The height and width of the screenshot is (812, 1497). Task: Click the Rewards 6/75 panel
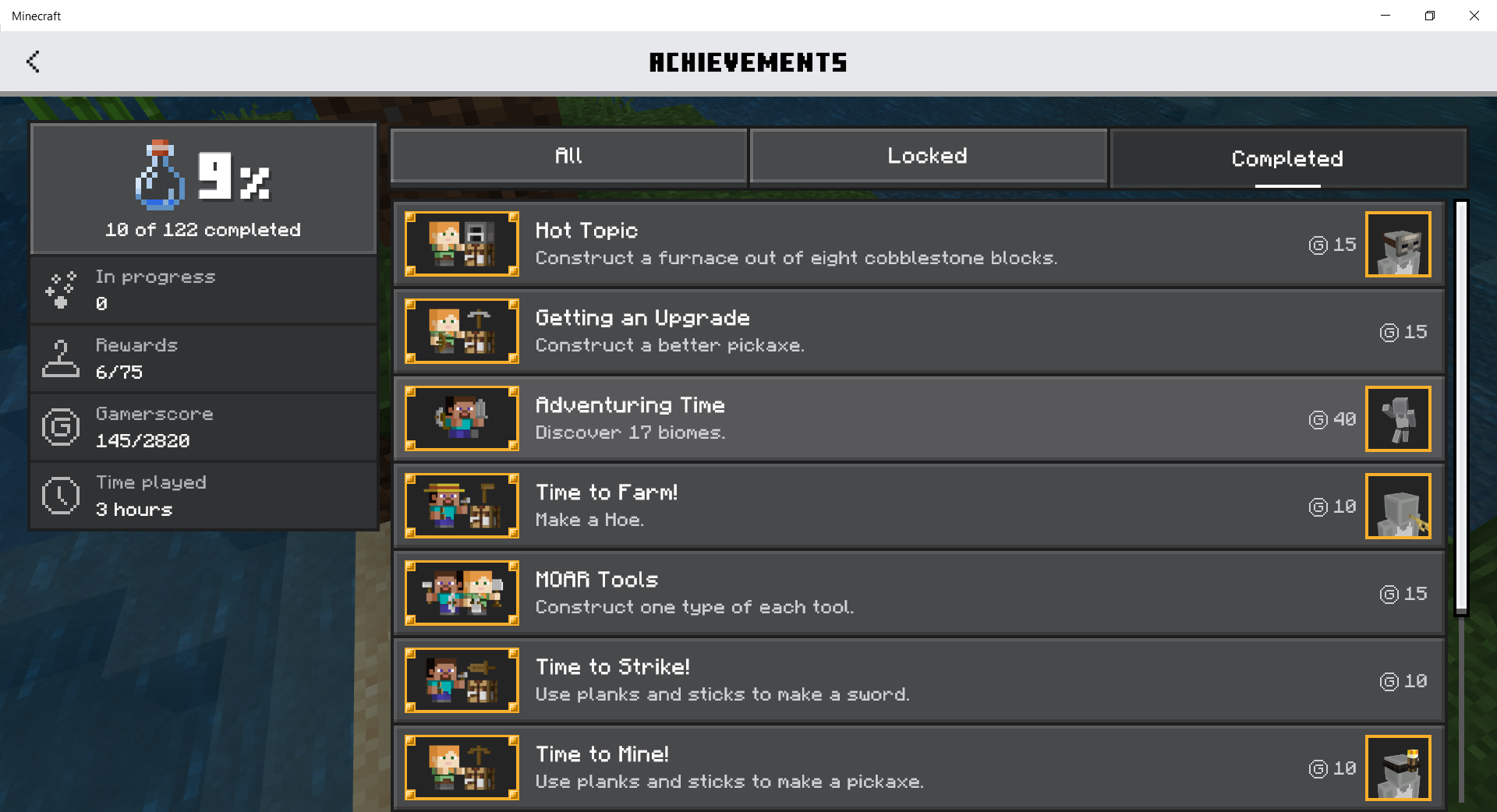pos(203,358)
